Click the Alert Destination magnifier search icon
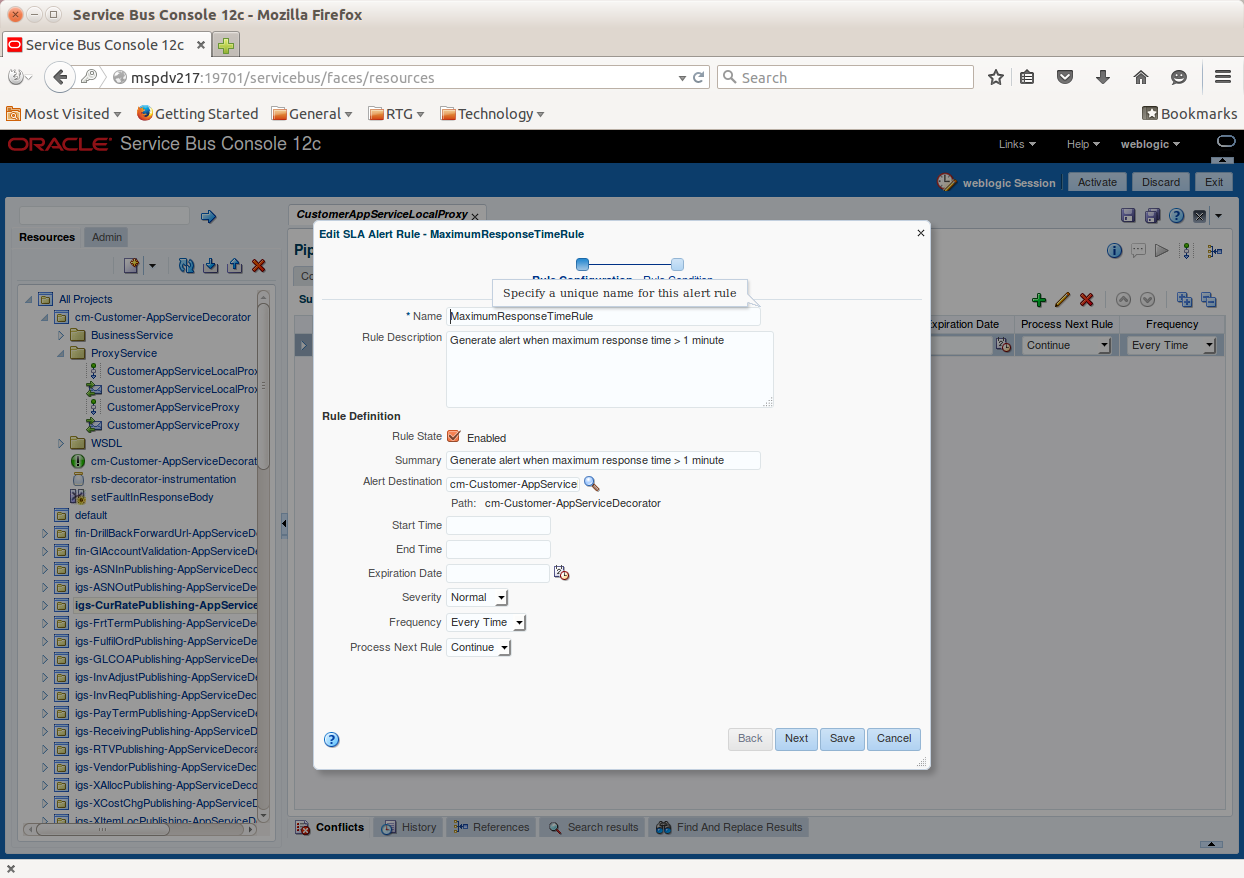Image resolution: width=1244 pixels, height=878 pixels. tap(591, 483)
